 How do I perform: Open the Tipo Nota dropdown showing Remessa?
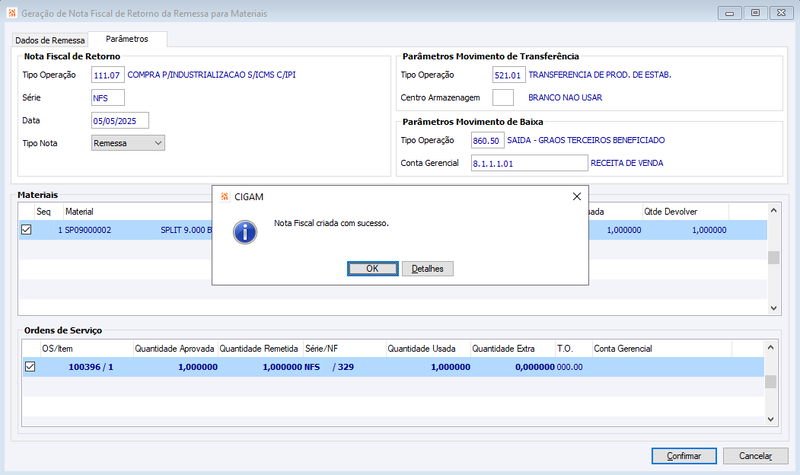(128, 143)
